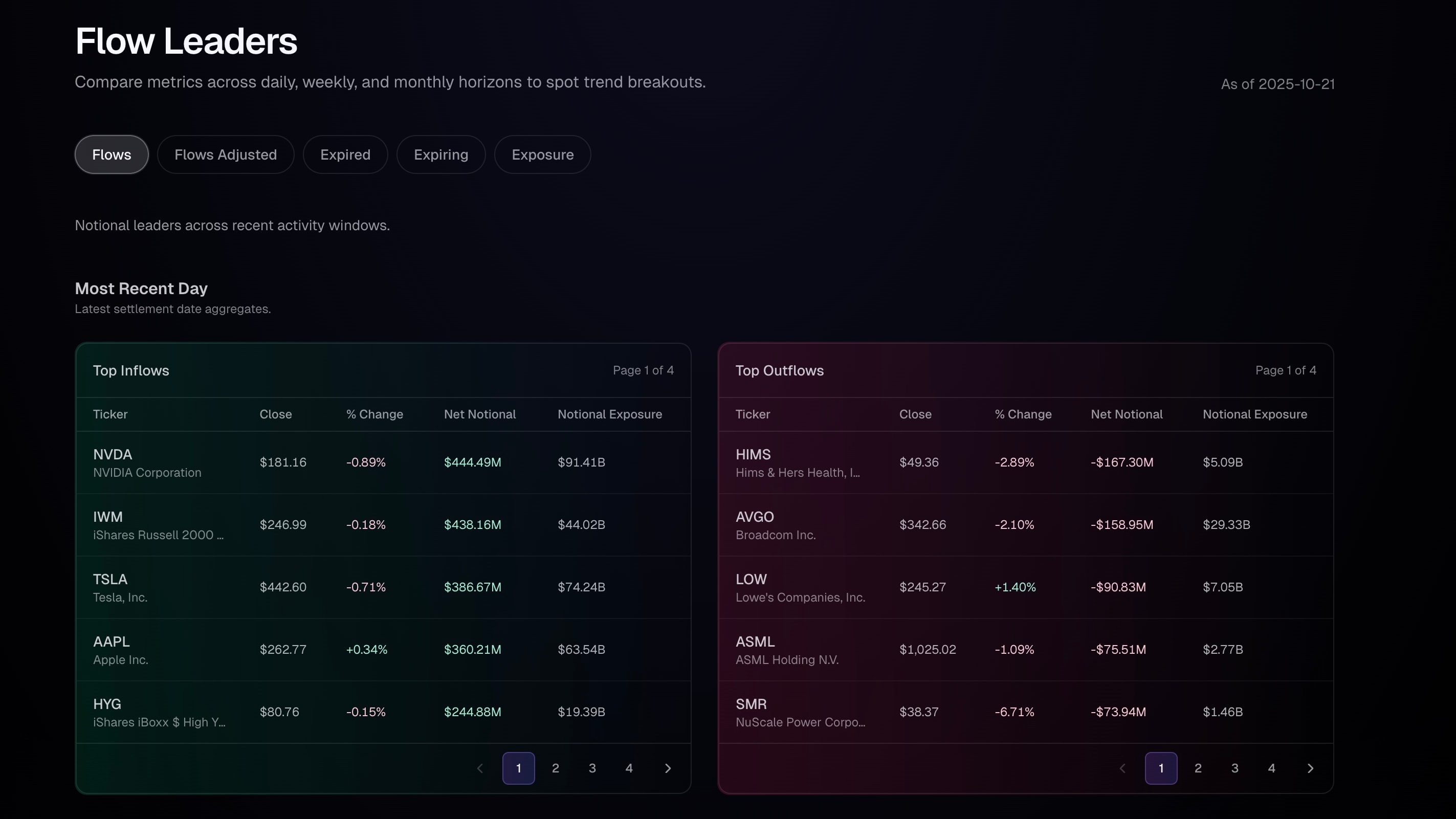Open the HIMS ticker row
Image resolution: width=1456 pixels, height=819 pixels.
coord(753,455)
